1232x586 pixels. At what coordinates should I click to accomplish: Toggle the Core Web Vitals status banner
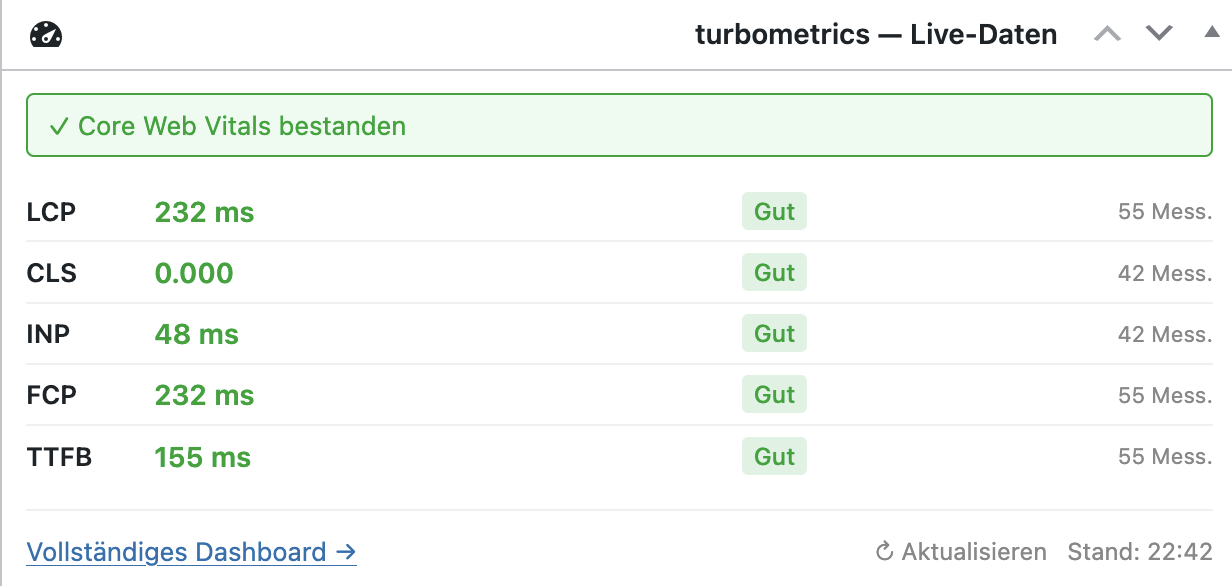point(616,125)
